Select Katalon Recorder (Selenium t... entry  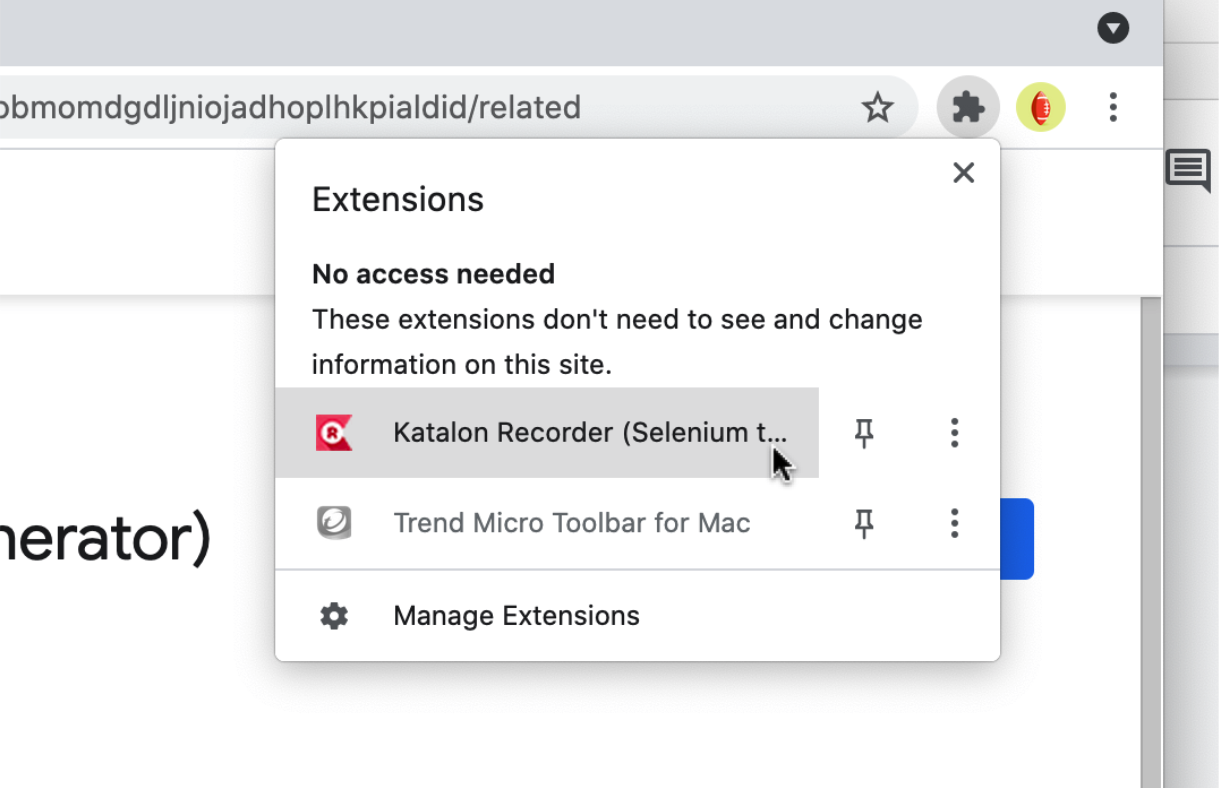point(589,433)
